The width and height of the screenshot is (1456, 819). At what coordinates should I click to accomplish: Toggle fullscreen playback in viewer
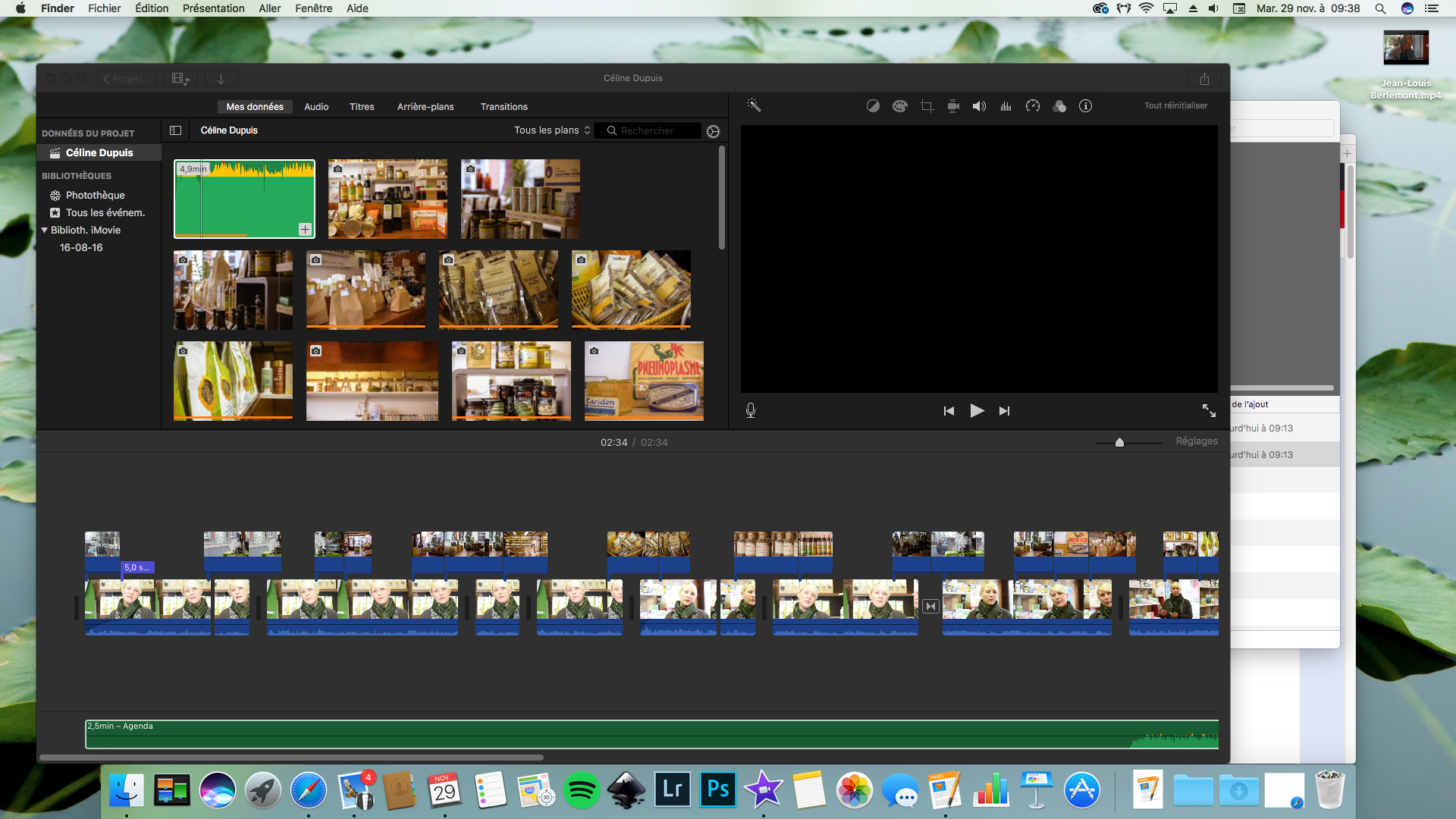(1209, 410)
